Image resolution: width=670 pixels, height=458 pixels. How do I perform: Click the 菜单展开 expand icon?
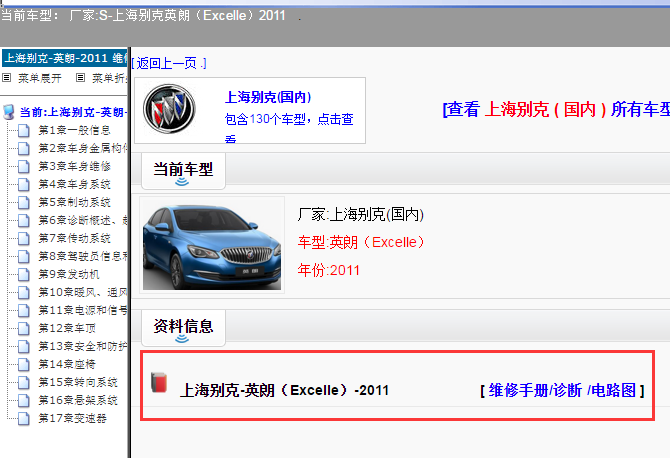click(7, 78)
